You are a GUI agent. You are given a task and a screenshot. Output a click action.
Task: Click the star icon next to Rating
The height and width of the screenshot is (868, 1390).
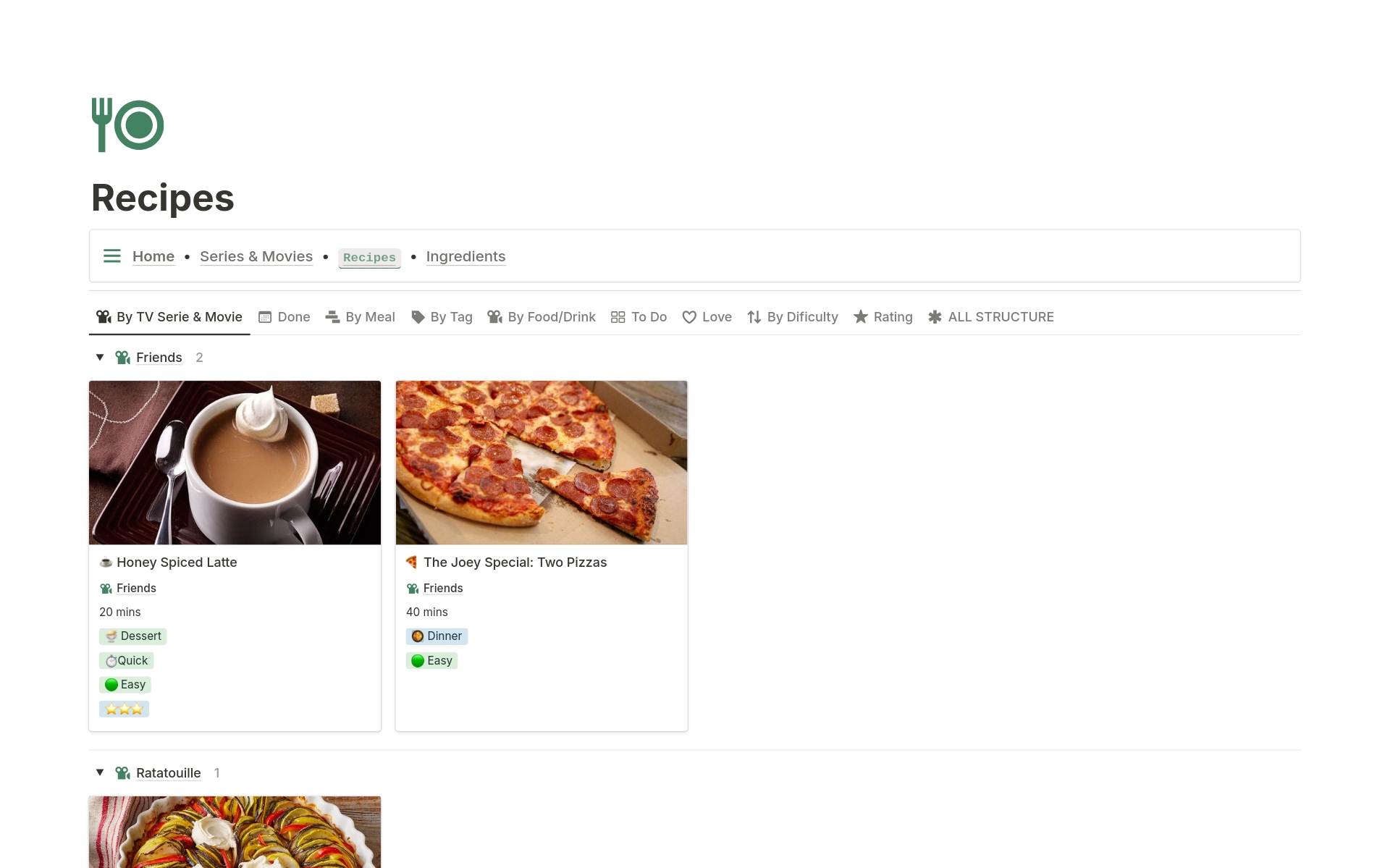pos(861,316)
